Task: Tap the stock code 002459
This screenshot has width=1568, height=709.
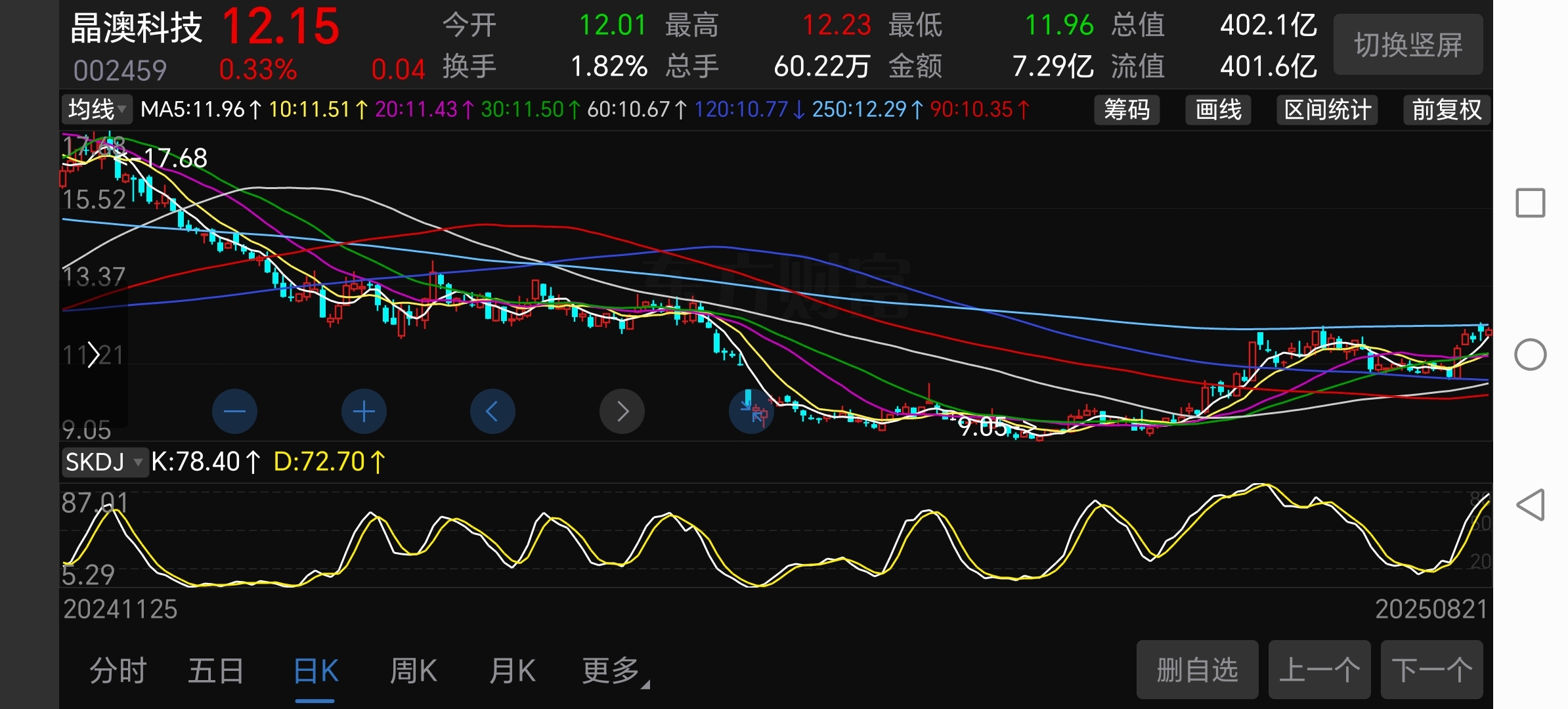Action: coord(120,70)
